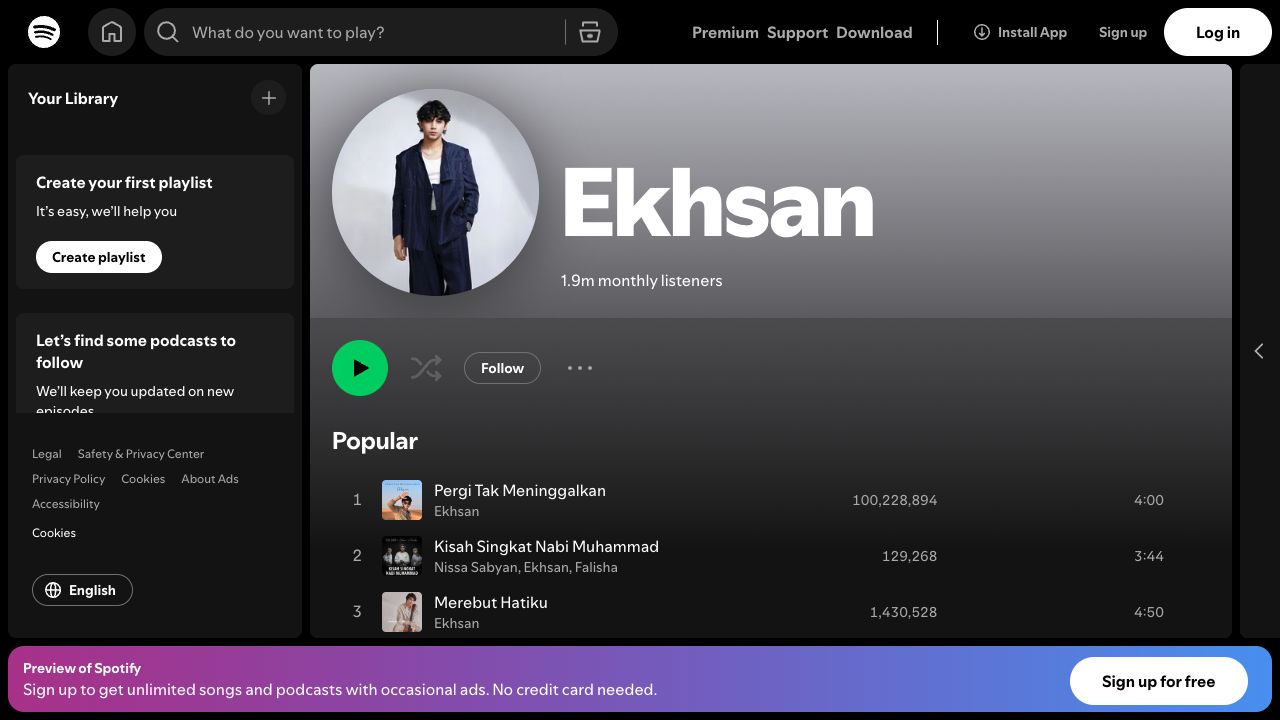Viewport: 1280px width, 720px height.
Task: Click Install App text link
Action: [1032, 32]
